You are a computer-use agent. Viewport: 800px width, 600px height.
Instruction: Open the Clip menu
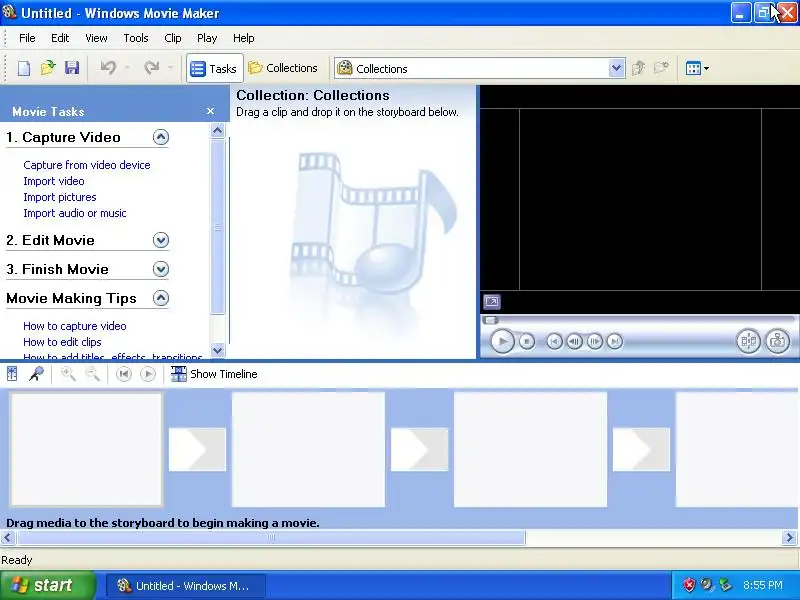172,38
